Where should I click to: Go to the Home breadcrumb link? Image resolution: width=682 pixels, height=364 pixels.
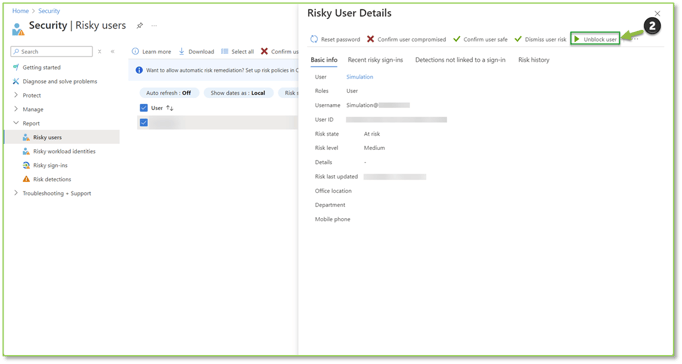tap(20, 11)
